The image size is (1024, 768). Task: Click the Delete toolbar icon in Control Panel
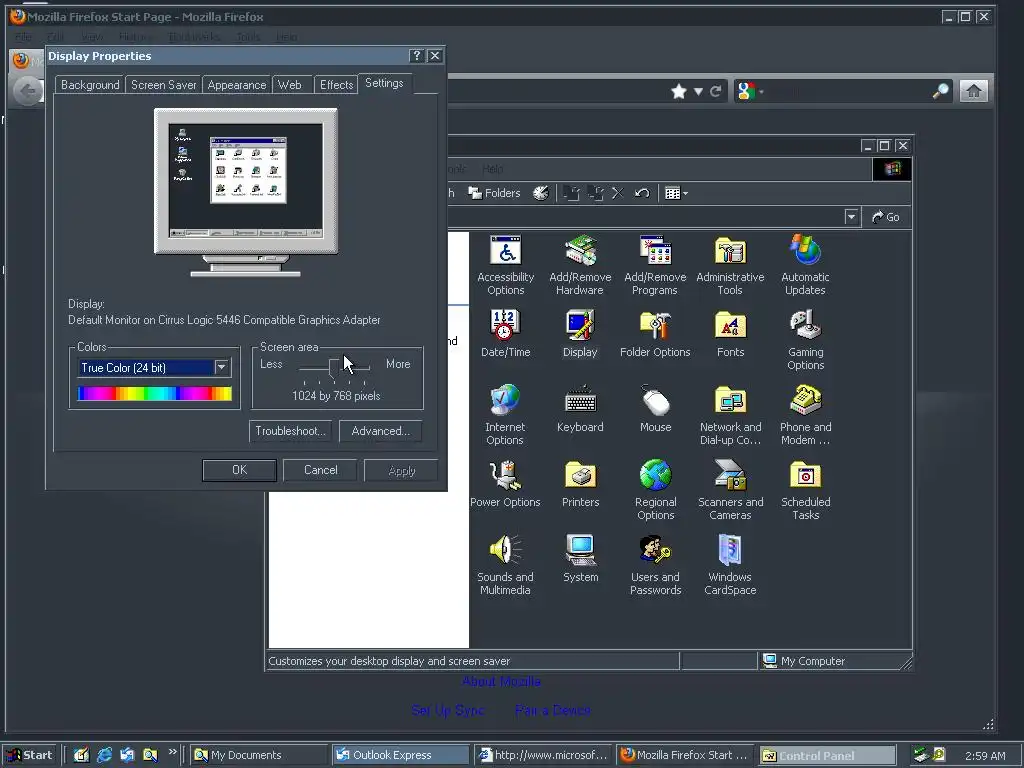coord(618,193)
